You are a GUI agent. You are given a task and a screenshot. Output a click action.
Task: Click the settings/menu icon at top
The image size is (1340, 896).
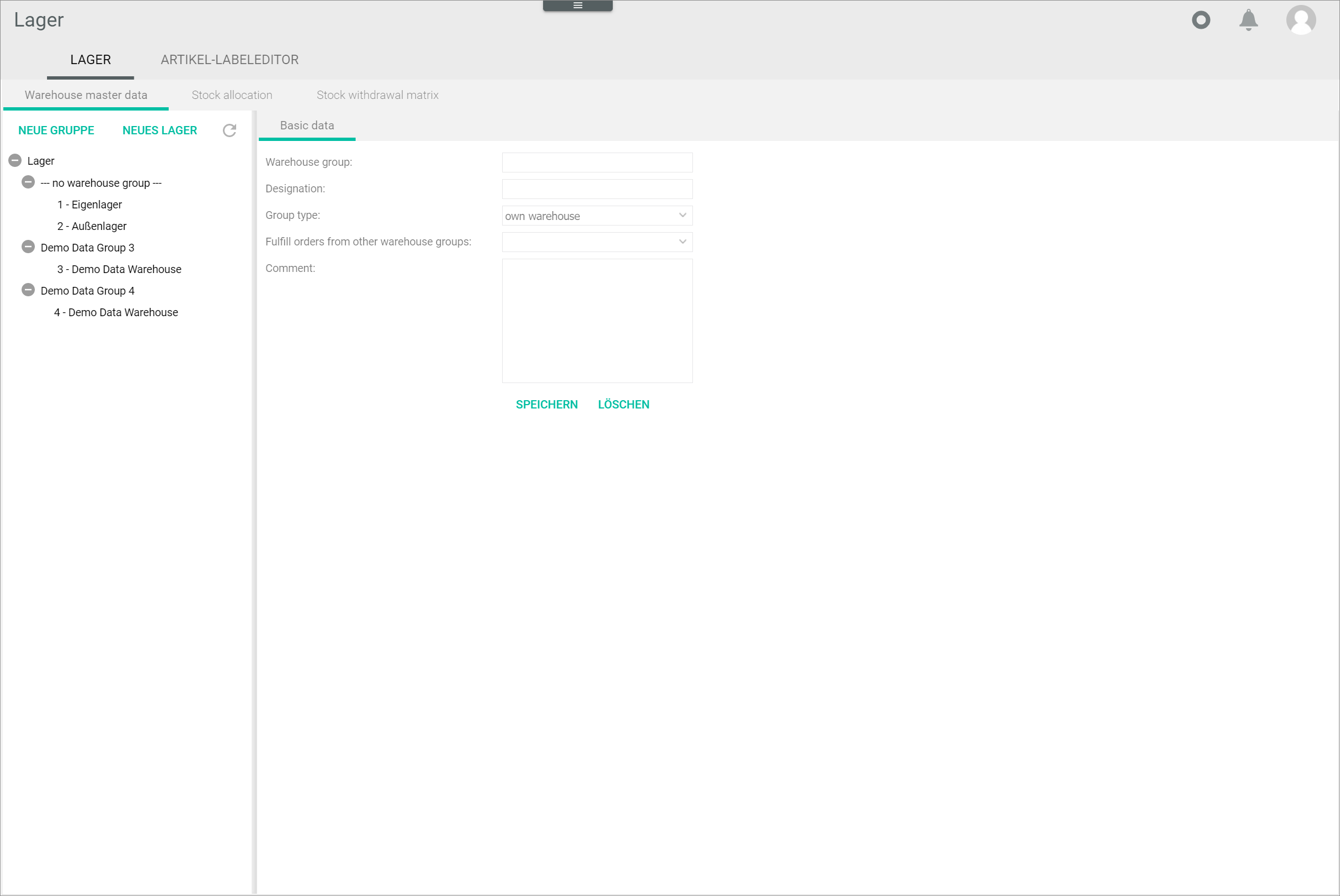[x=578, y=5]
